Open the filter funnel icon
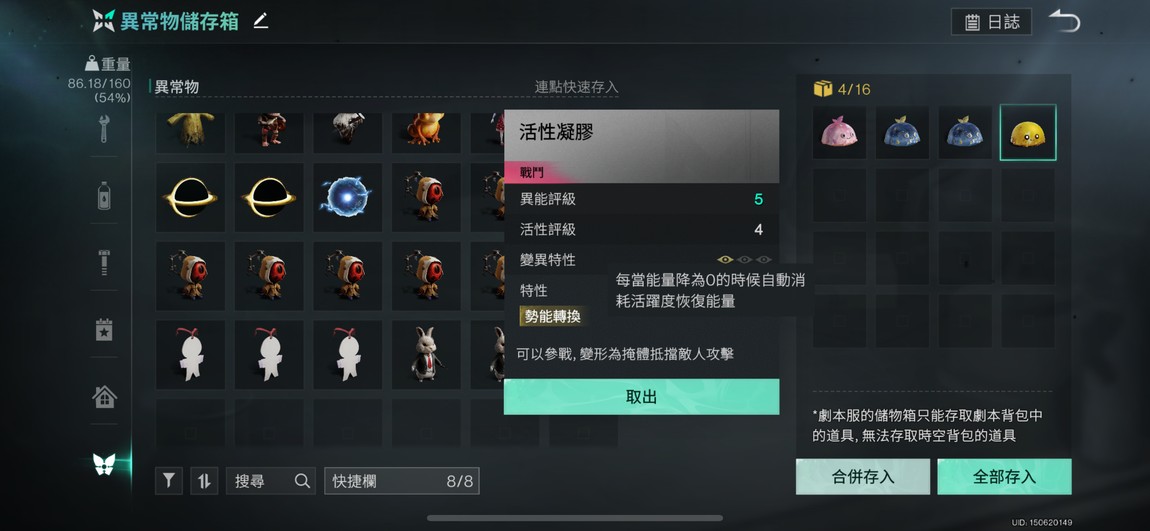This screenshot has width=1150, height=531. click(x=169, y=481)
